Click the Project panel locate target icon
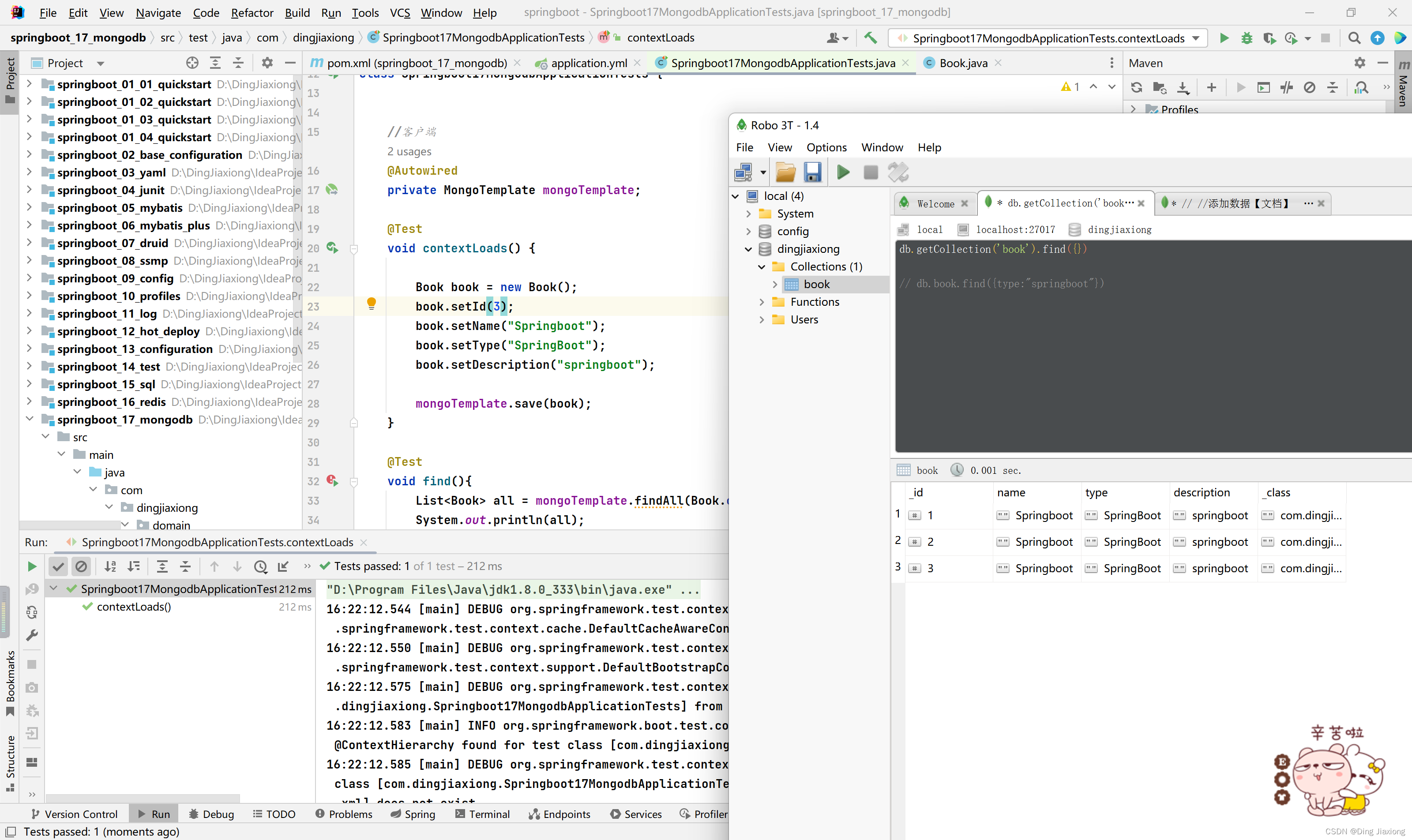 [x=192, y=63]
